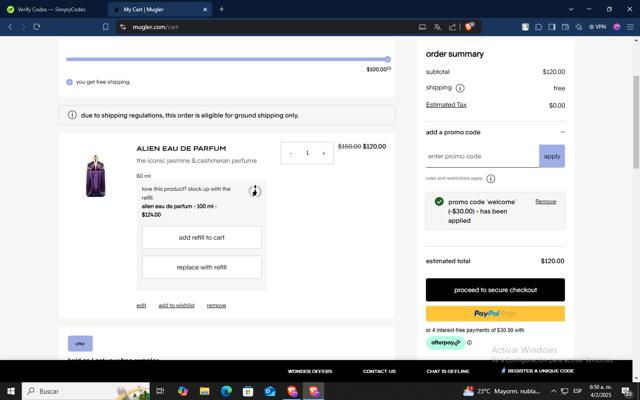Add Alien perfume to wishlist
Image resolution: width=640 pixels, height=400 pixels.
click(176, 305)
